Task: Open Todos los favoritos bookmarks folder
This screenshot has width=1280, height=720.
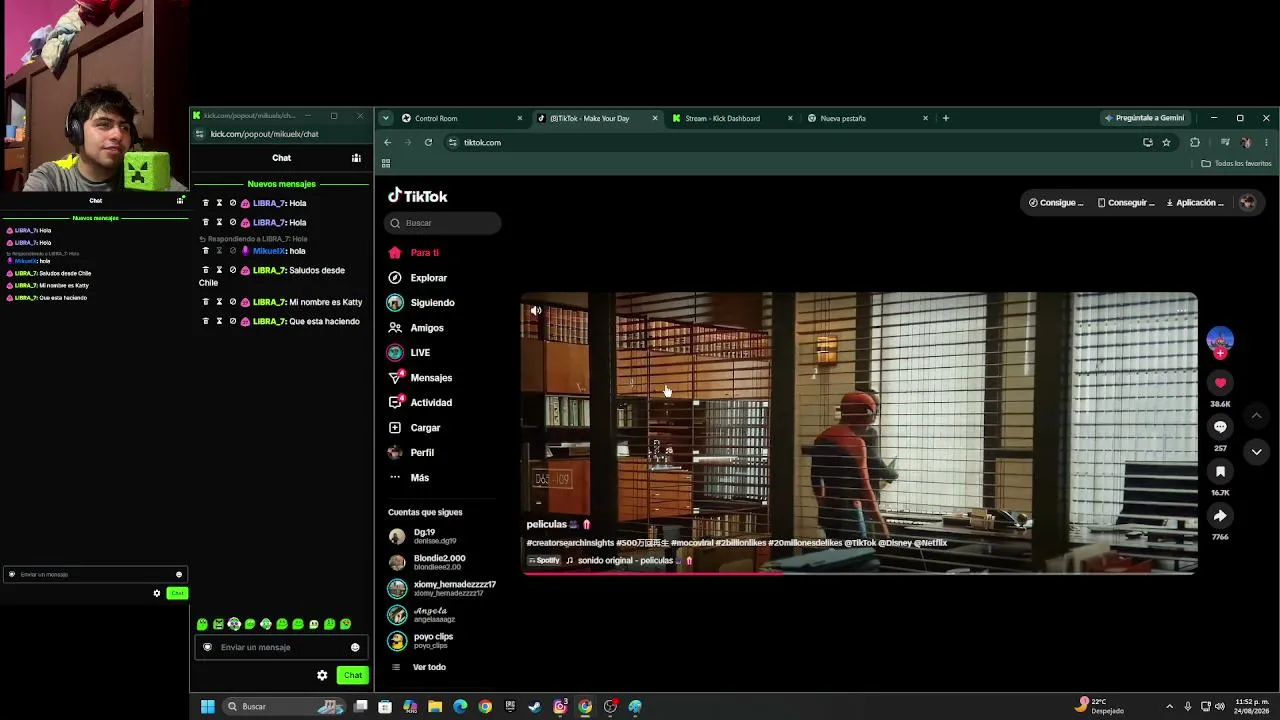Action: pyautogui.click(x=1236, y=163)
